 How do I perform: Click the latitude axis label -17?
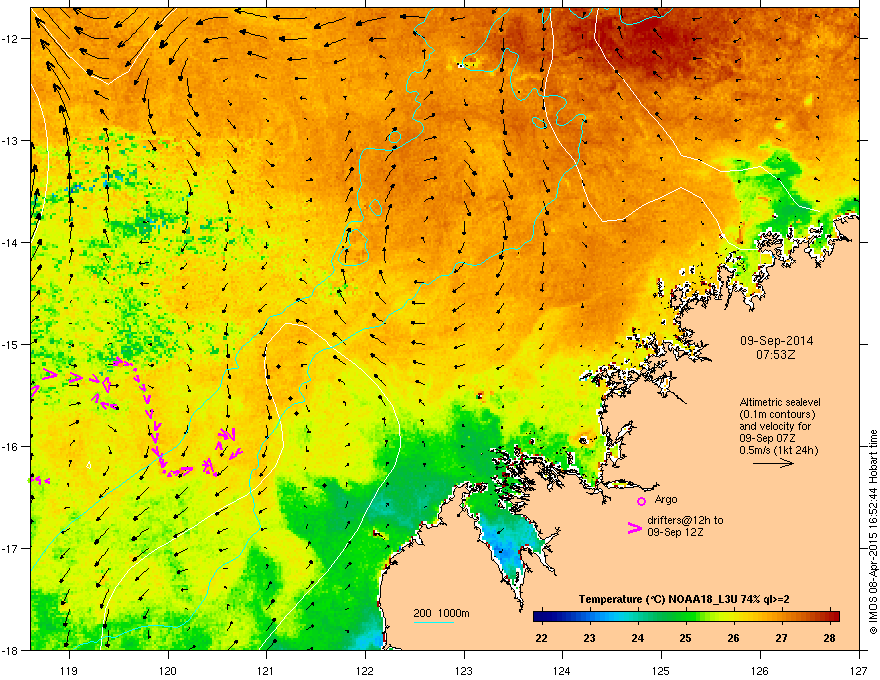click(10, 548)
